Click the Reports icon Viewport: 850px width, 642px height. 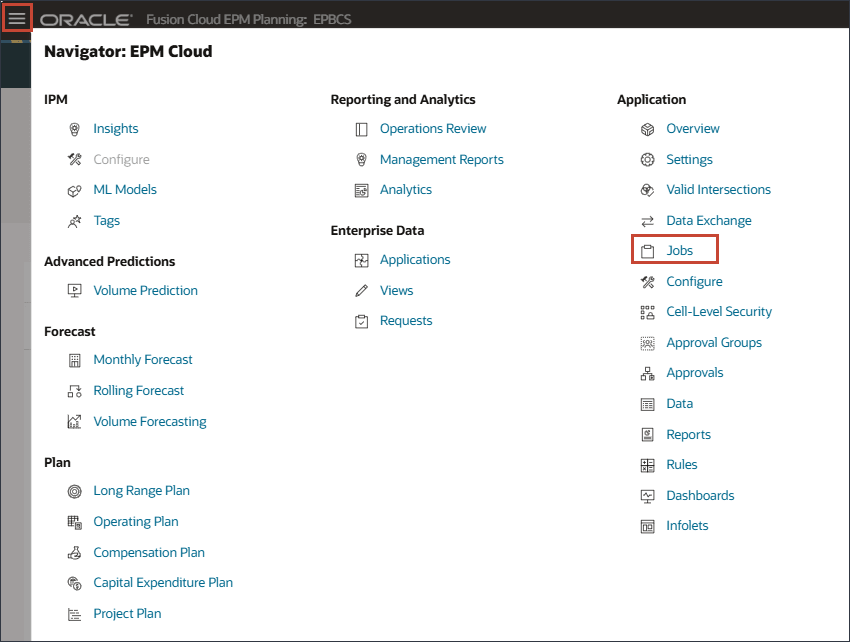(x=647, y=435)
